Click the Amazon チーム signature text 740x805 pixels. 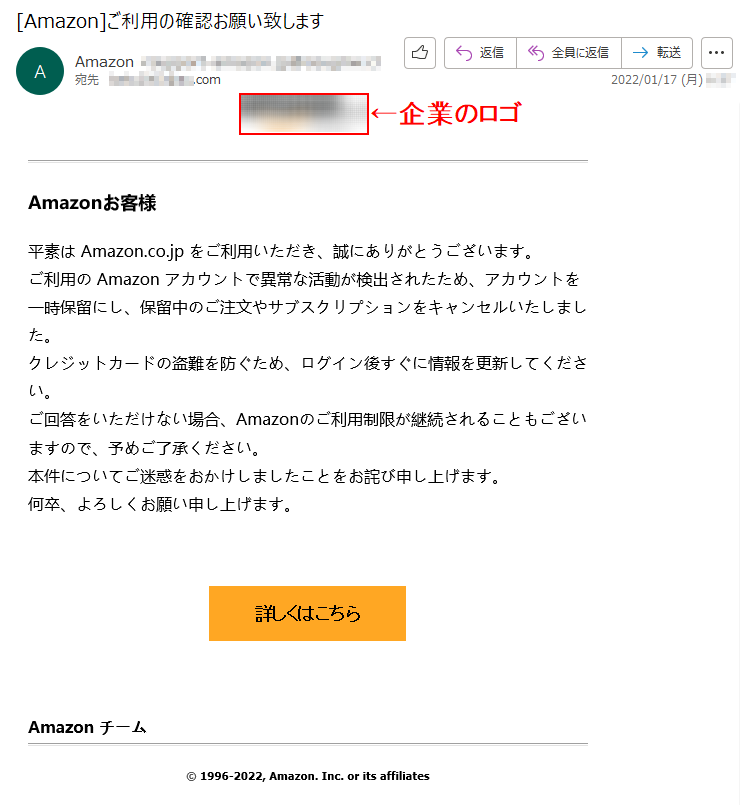87,727
